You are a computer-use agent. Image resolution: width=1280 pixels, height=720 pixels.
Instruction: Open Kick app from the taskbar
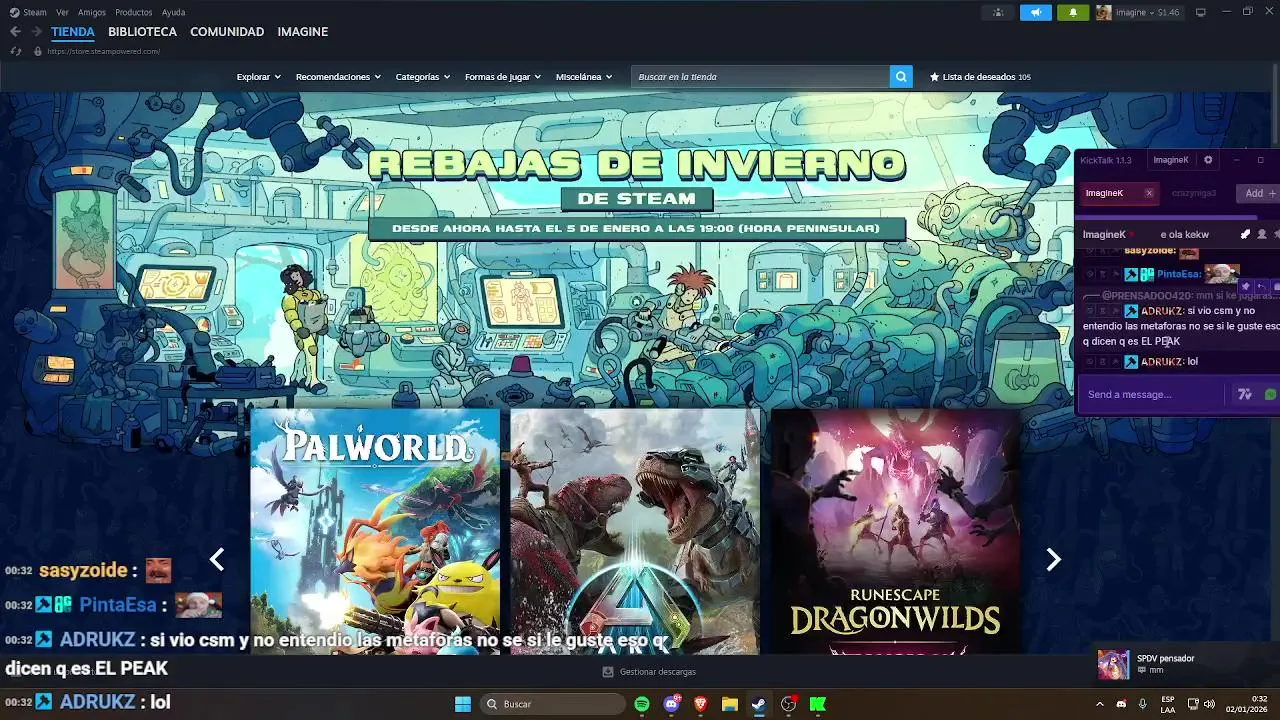(818, 704)
